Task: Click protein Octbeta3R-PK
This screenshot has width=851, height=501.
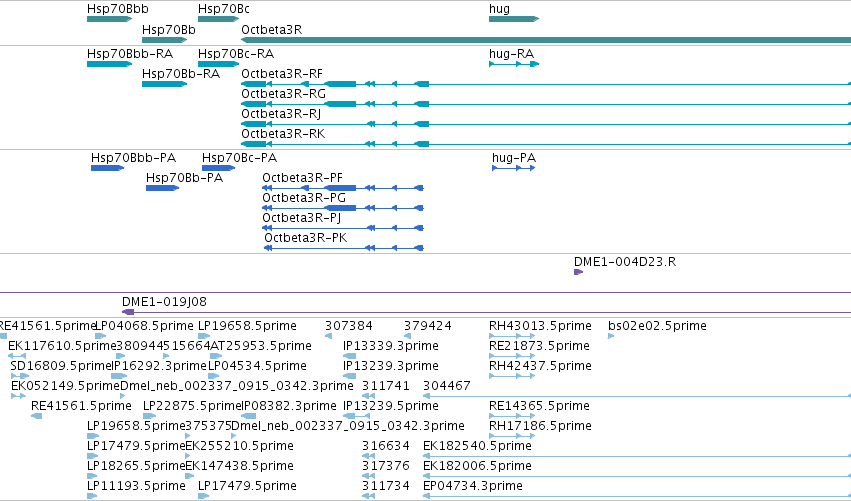Action: (306, 238)
